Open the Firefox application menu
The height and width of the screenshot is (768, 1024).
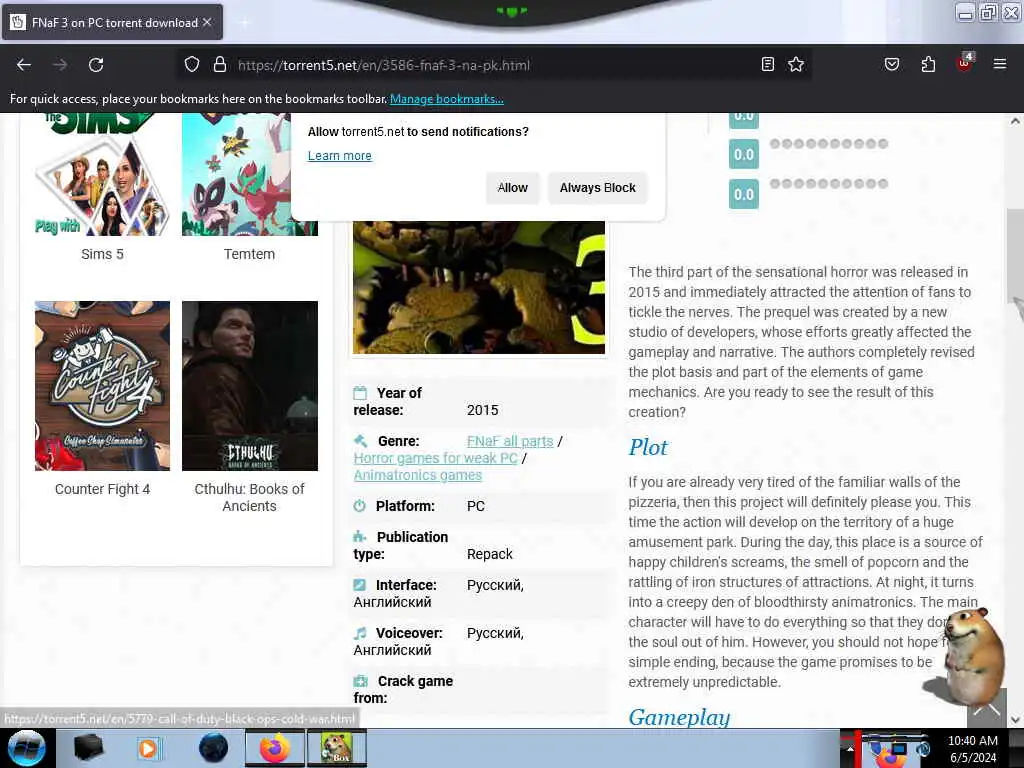999,64
